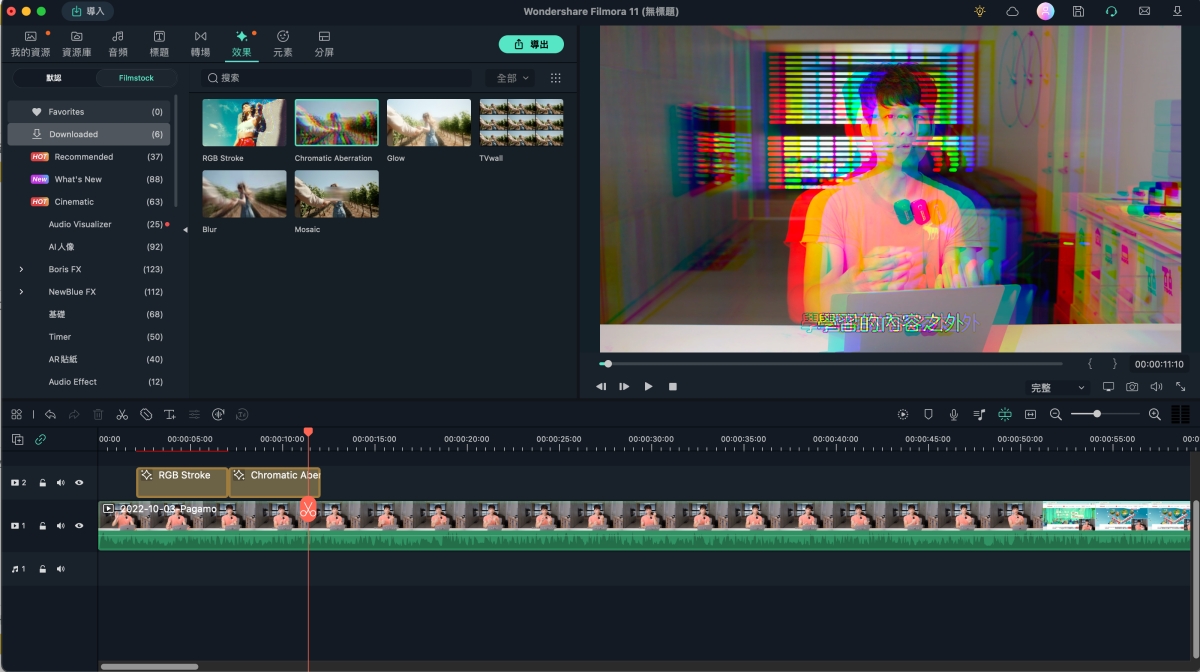Click the add text tool icon
The image size is (1200, 672).
coord(170,415)
